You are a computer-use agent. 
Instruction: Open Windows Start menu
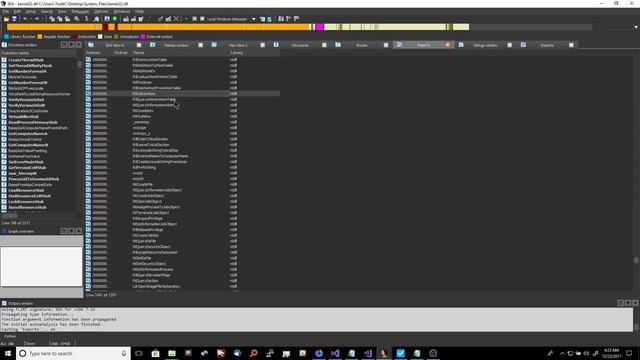[8, 353]
